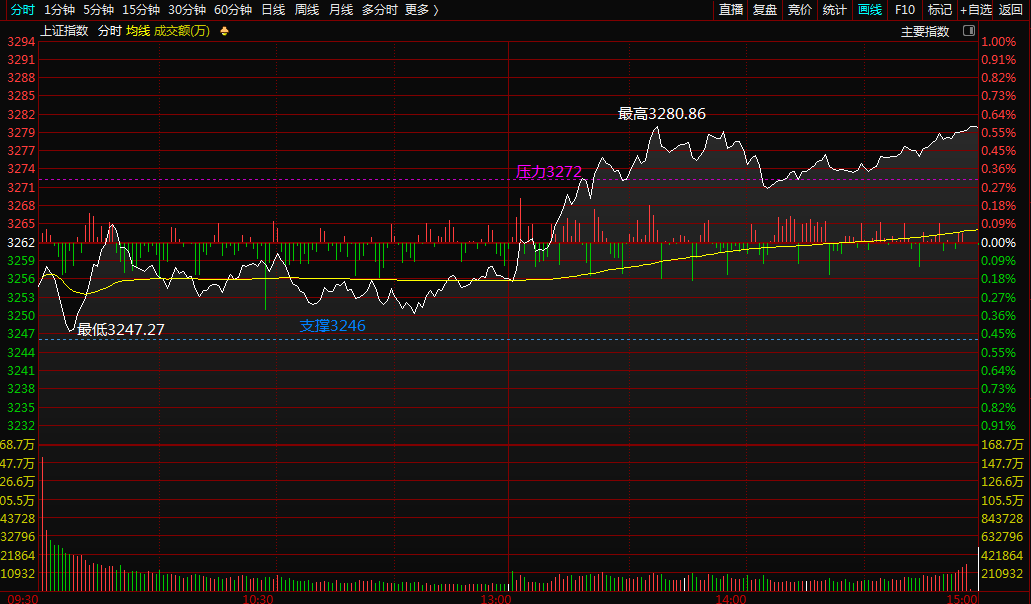
Task: Switch to the 日线 daily chart
Action: [x=272, y=10]
